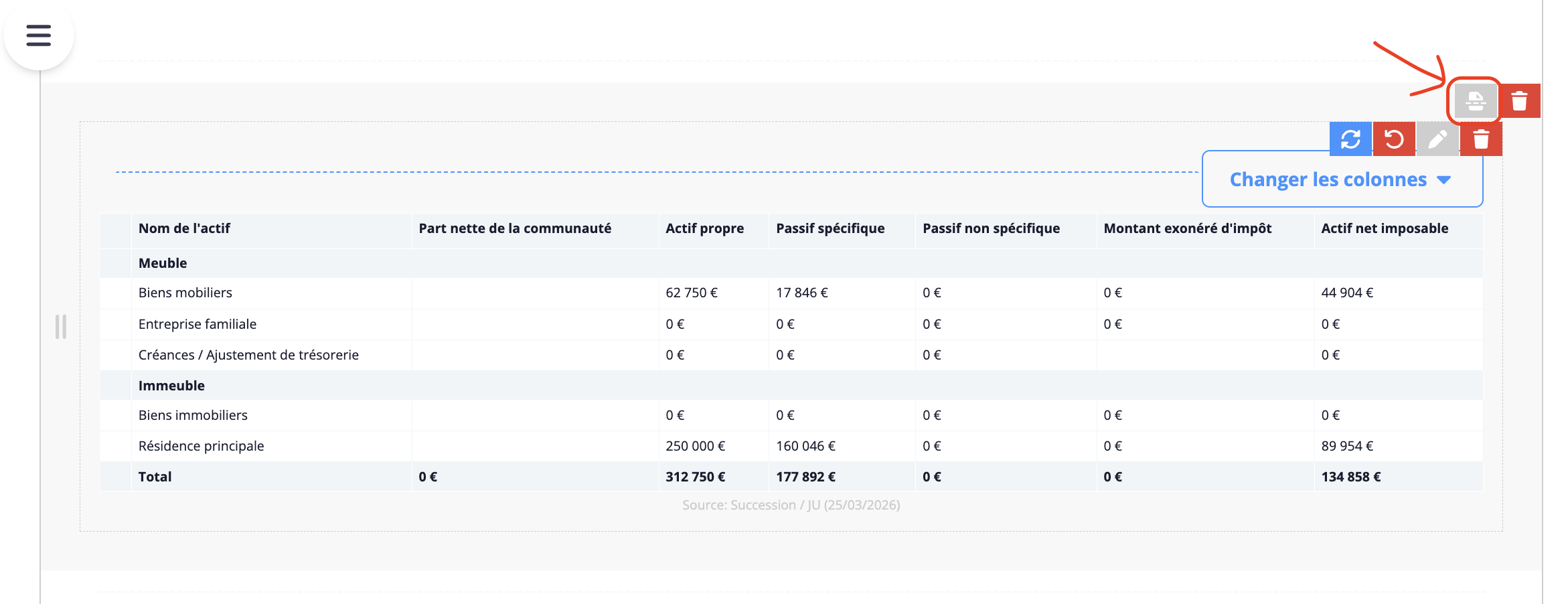
Task: Click the Biens mobiliers row label
Action: tap(185, 293)
